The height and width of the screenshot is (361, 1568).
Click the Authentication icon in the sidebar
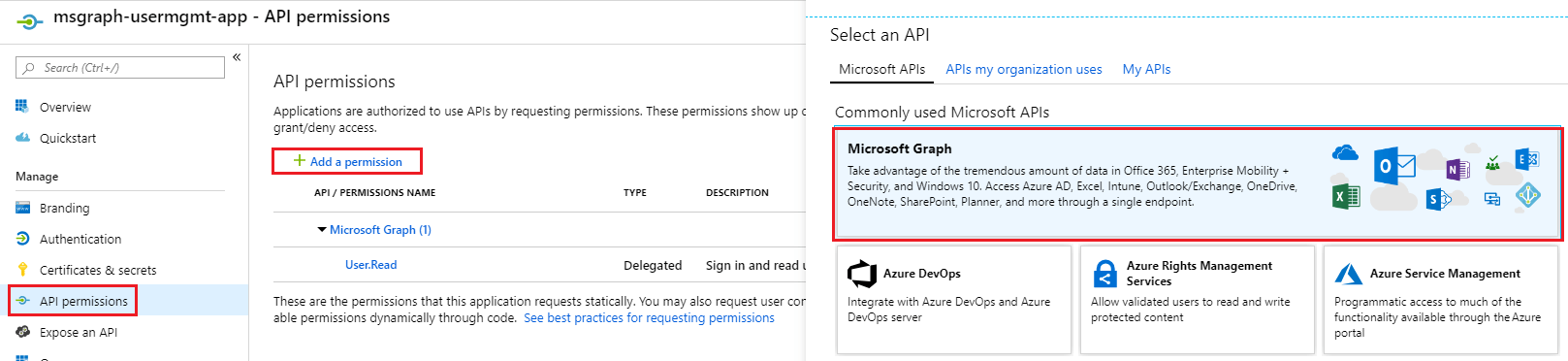point(22,239)
